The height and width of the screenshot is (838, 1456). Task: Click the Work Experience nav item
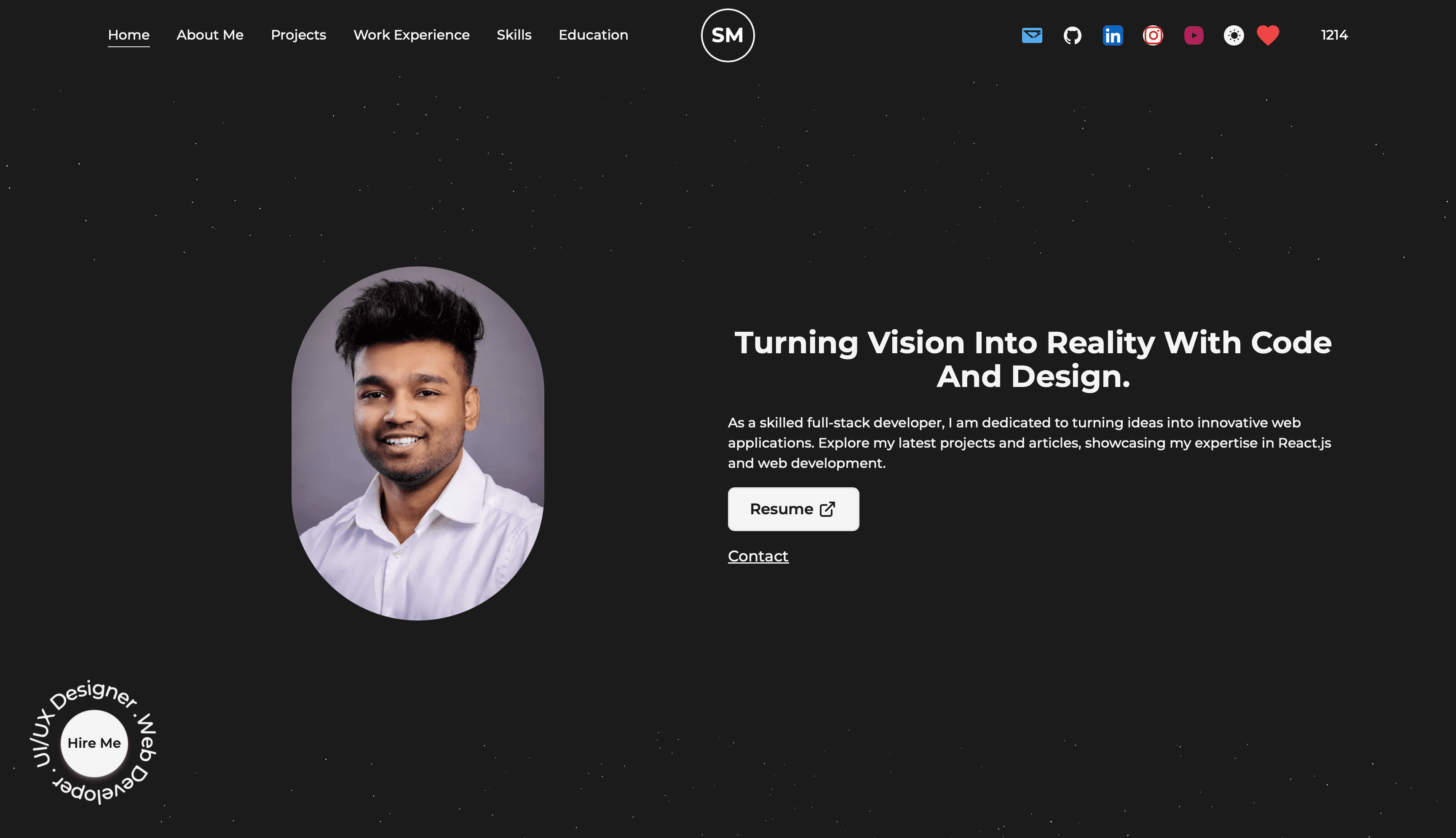411,35
